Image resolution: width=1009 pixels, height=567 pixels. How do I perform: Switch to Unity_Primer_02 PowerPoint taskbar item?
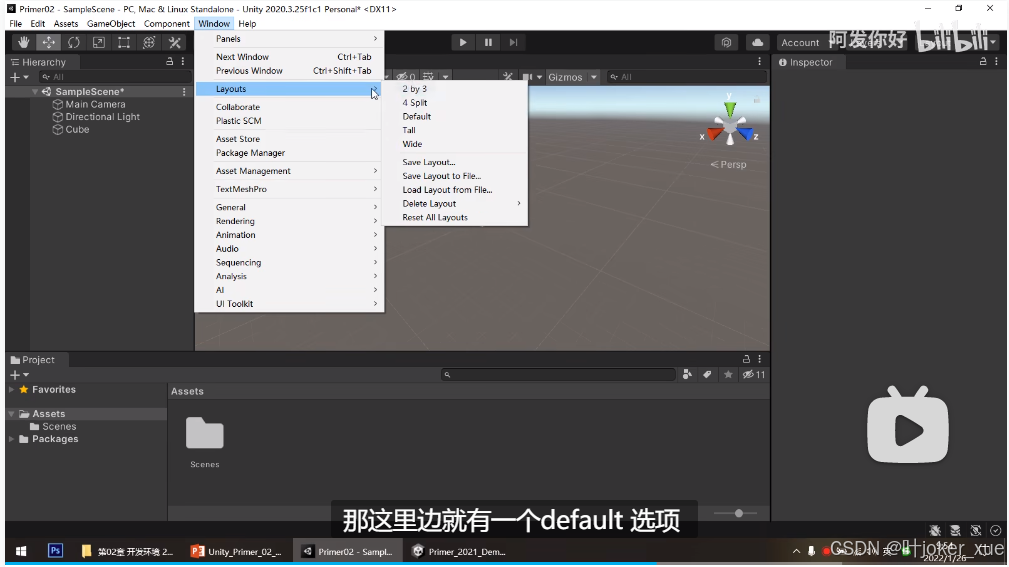(x=236, y=552)
